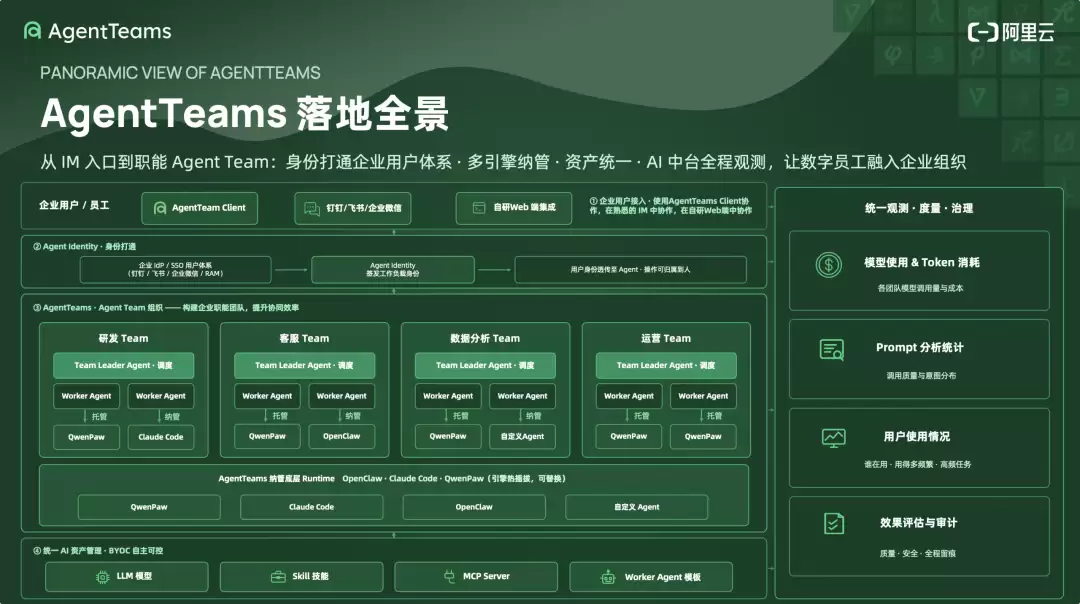The image size is (1080, 604).
Task: Click OpenClaw box in 客服 Team
Action: 342,436
